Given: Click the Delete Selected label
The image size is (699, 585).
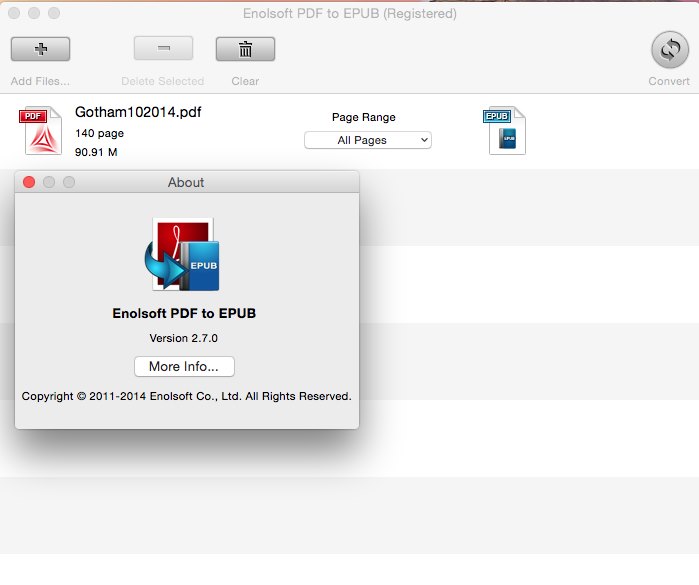Looking at the screenshot, I should pyautogui.click(x=163, y=81).
